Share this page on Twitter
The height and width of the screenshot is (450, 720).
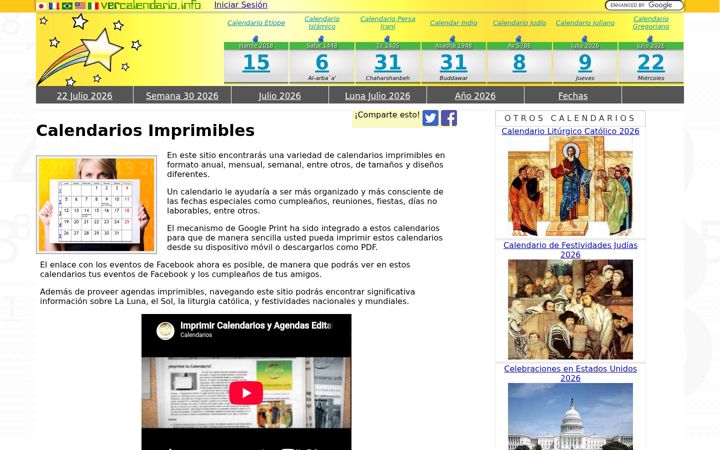430,118
